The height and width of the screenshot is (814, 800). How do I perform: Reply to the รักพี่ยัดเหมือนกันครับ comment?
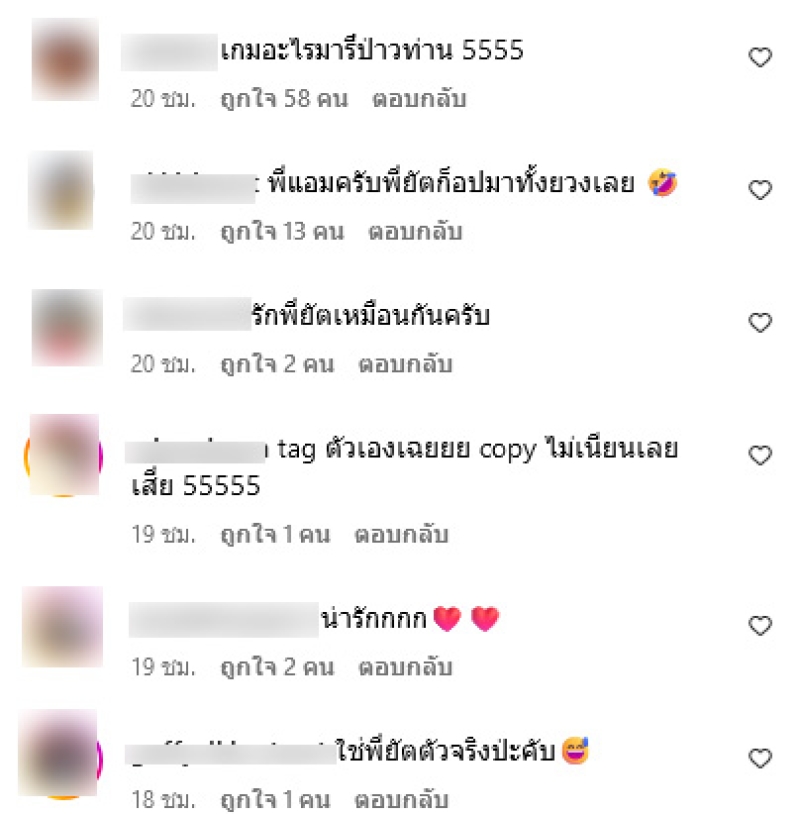tap(405, 364)
